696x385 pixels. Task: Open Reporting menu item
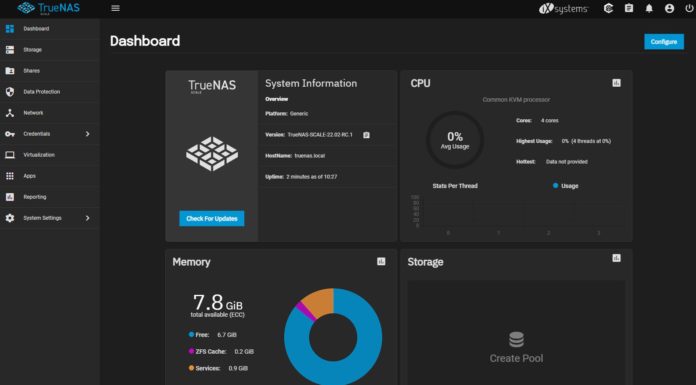tap(49, 197)
